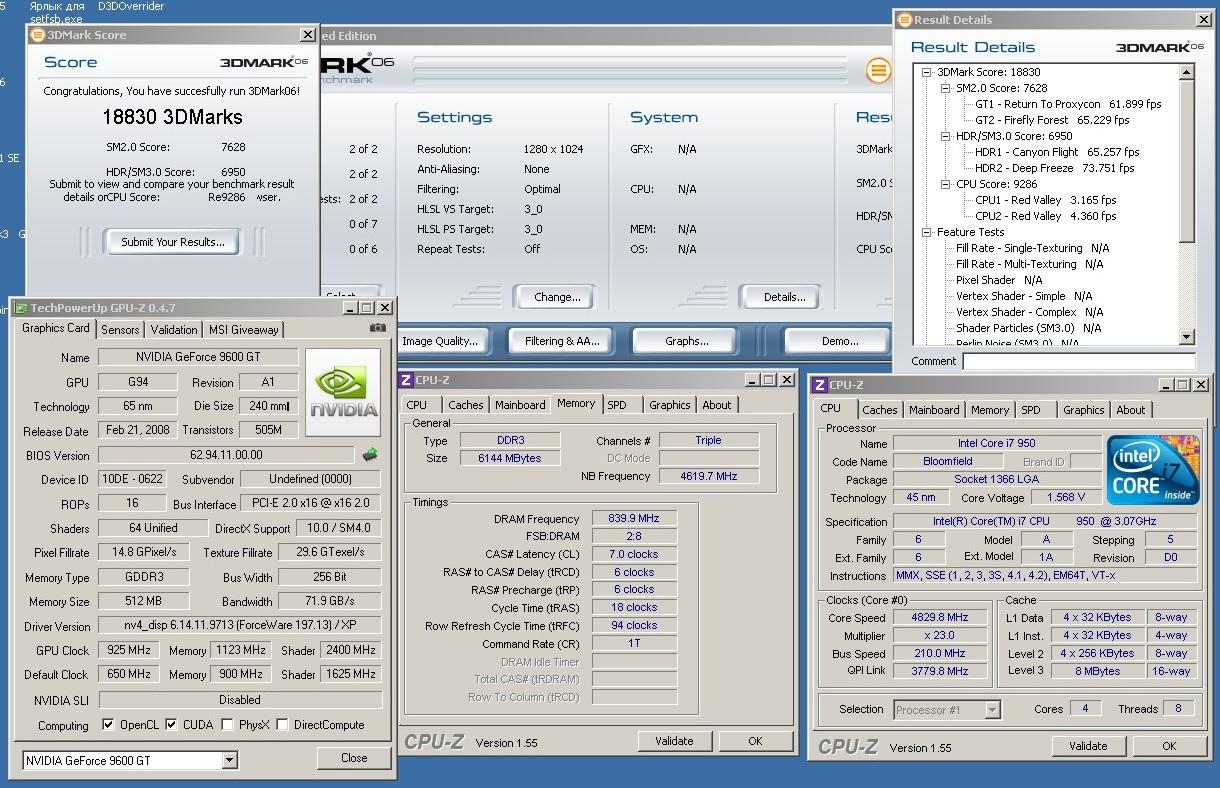This screenshot has height=788, width=1220.
Task: Select CPU1 - Red Valley result row
Action: point(1045,200)
